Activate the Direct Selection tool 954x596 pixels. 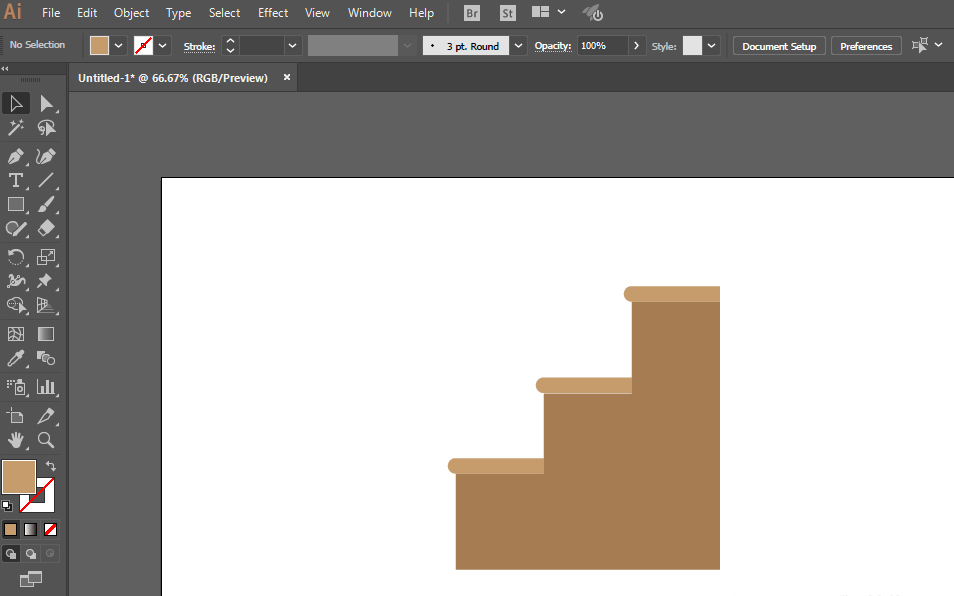[46, 104]
